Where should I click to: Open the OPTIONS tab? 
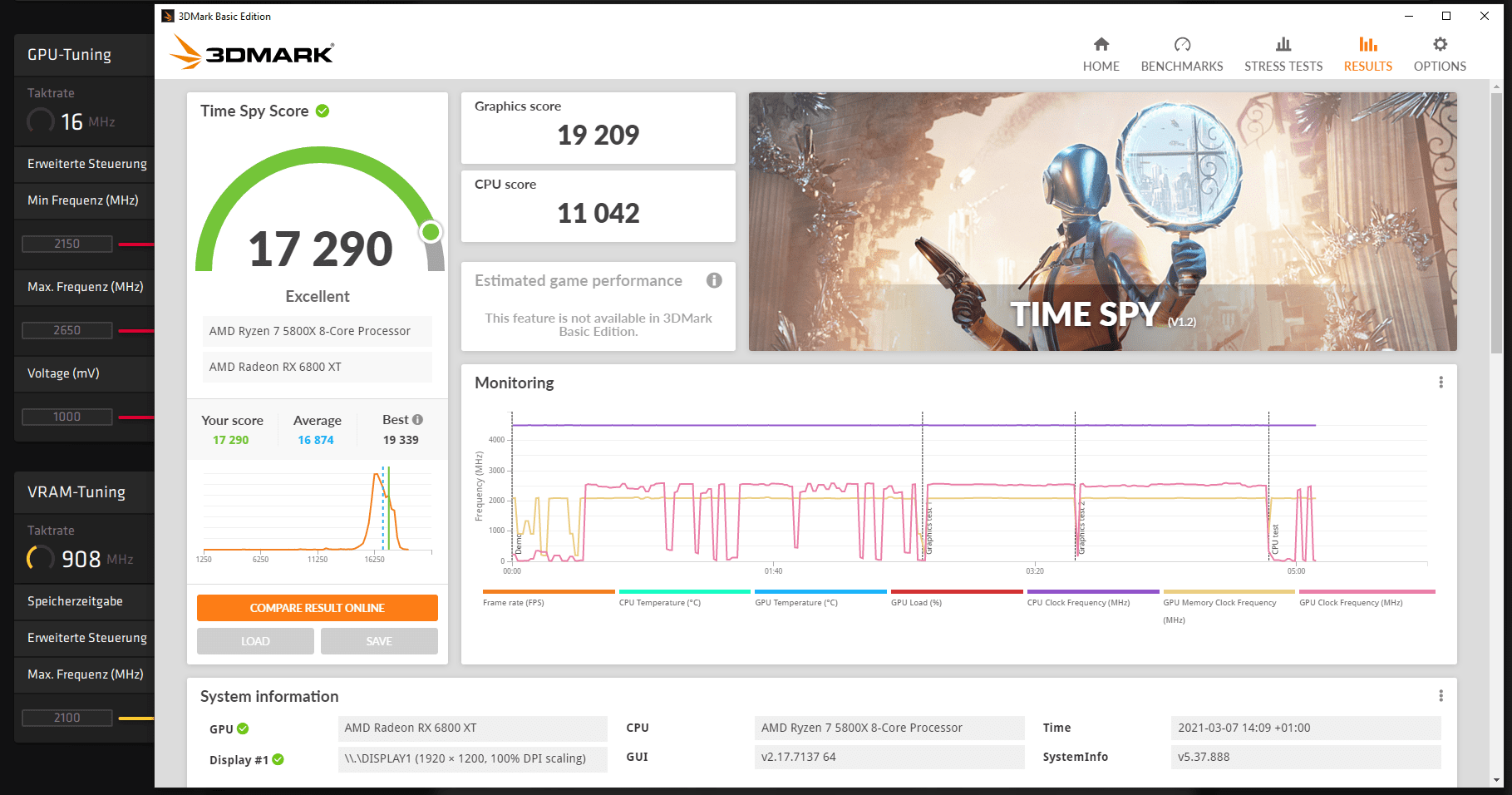[1440, 55]
